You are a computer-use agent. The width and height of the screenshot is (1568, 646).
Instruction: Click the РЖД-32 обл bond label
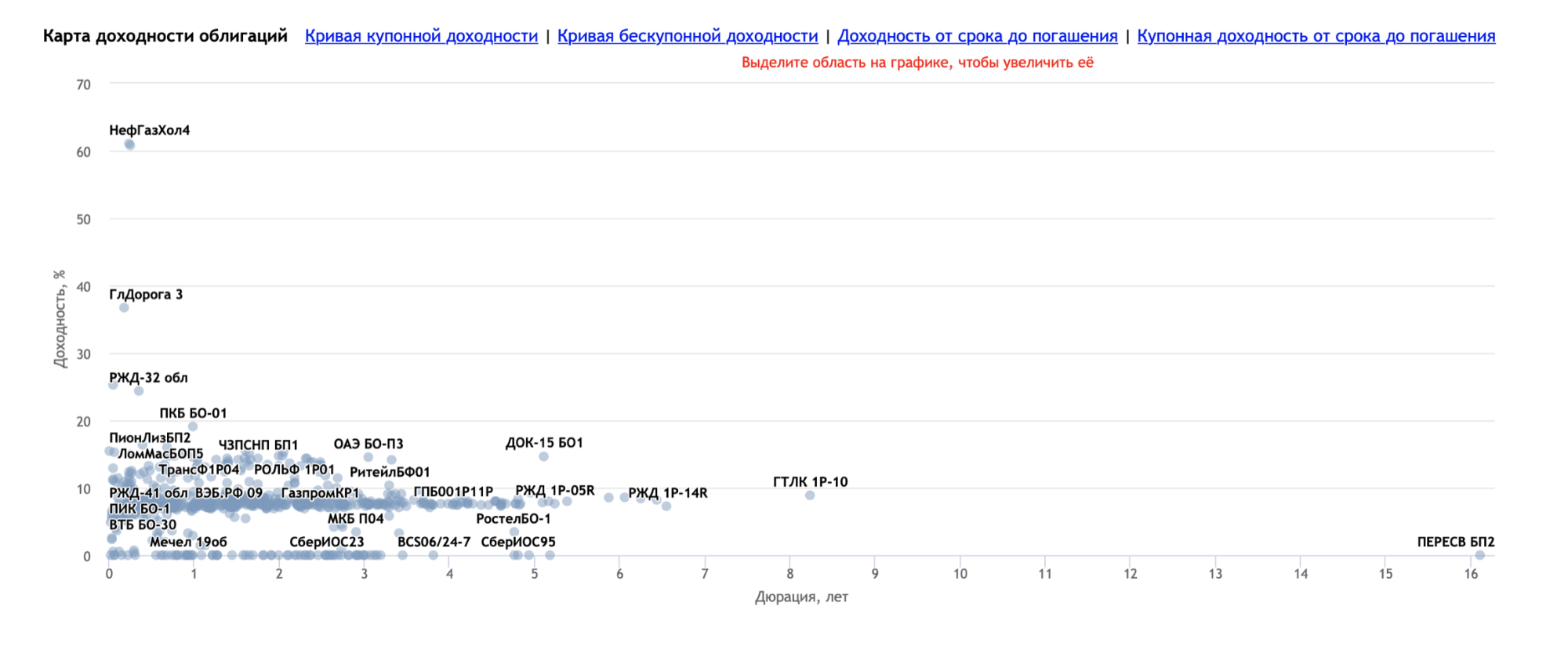[148, 378]
